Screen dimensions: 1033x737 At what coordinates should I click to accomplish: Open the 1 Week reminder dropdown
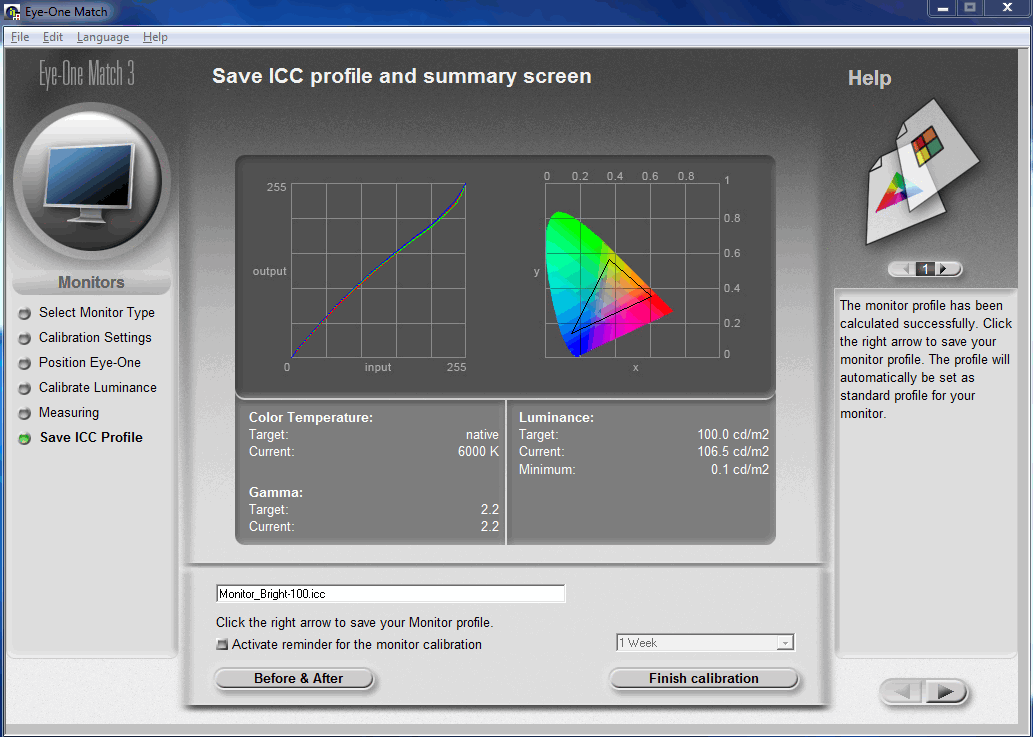click(706, 642)
